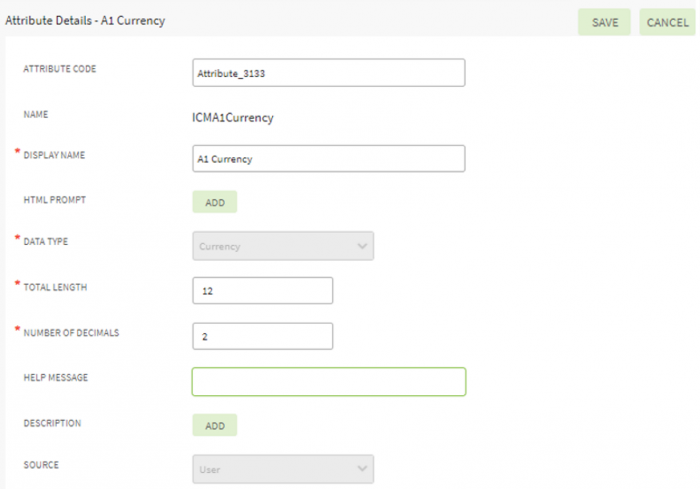Click the SAVE button
Viewport: 700px width, 489px height.
[604, 22]
